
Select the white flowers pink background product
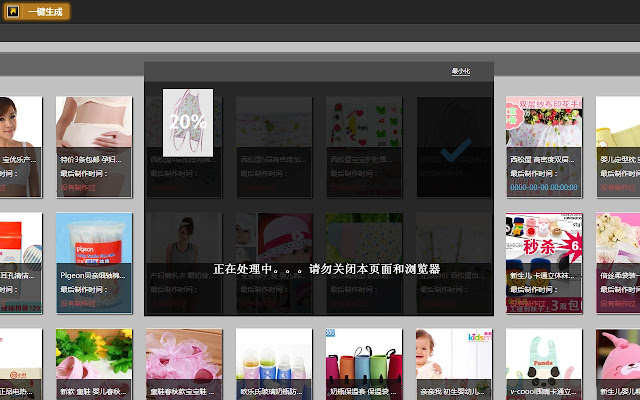[618, 263]
